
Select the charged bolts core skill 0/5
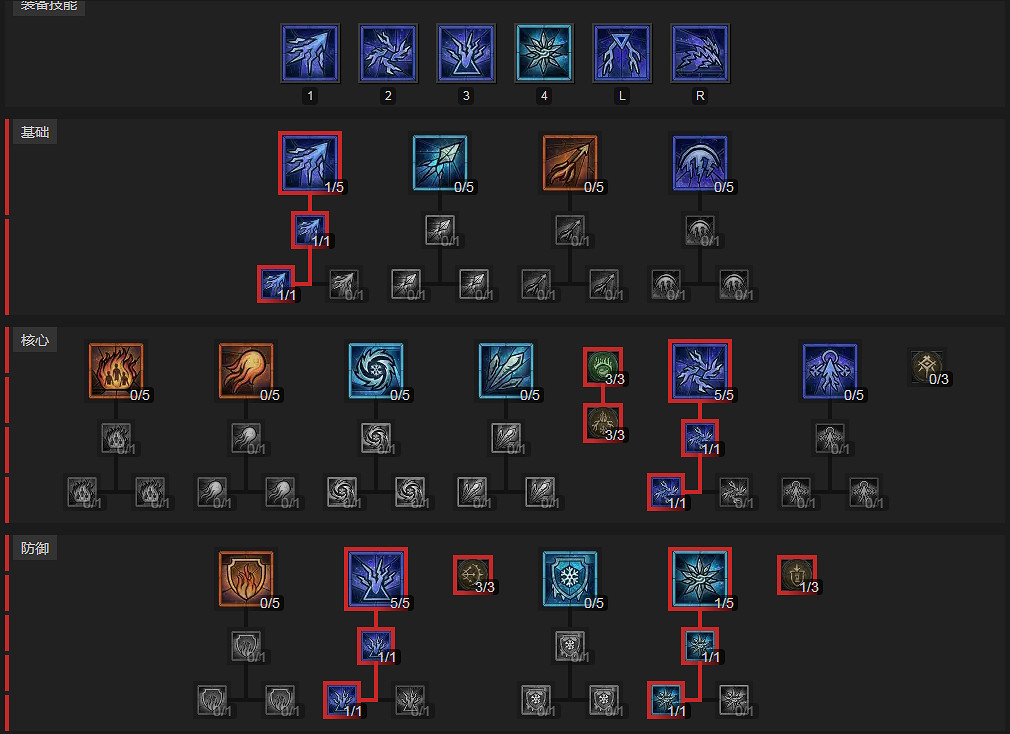(x=830, y=371)
